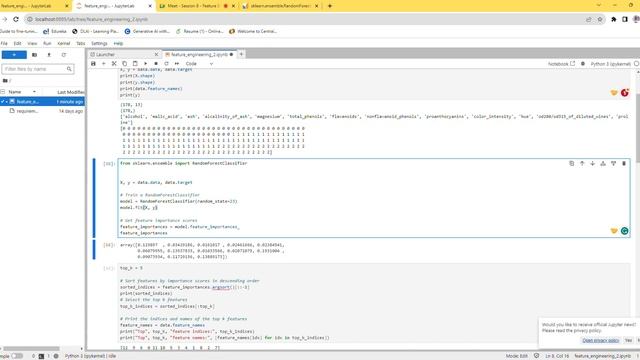This screenshot has height=360, width=640.
Task: Open a new Chrome tab
Action: [330, 6]
